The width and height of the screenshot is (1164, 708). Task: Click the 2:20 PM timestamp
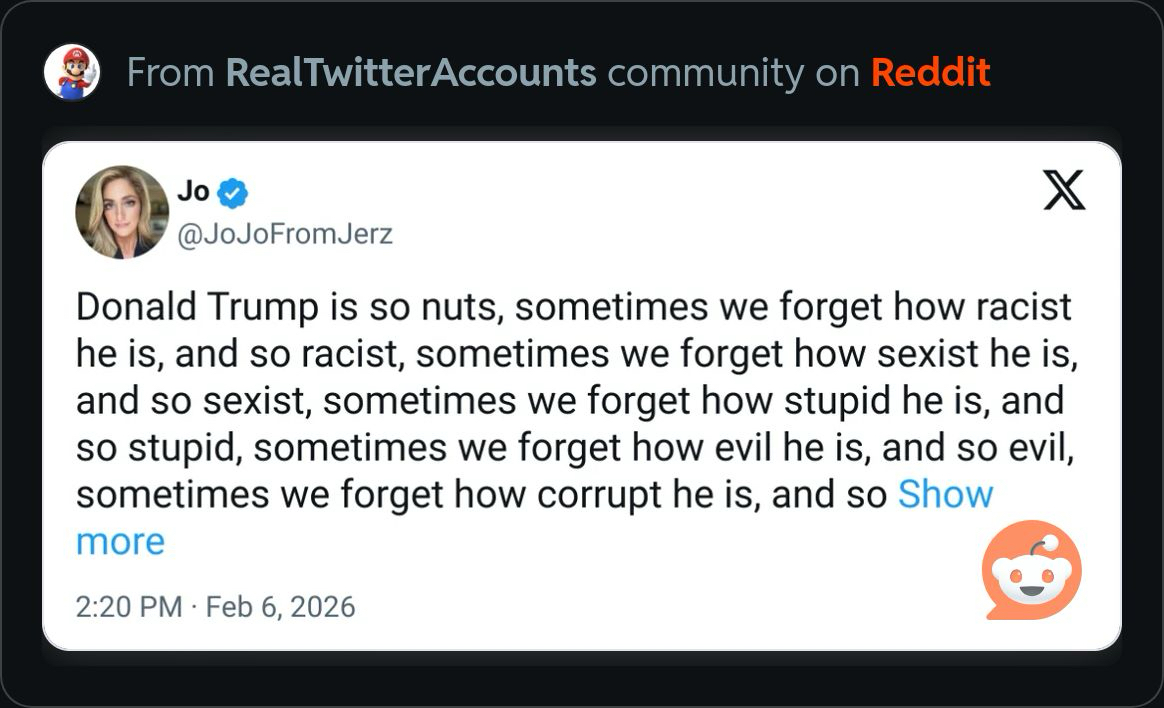(x=129, y=606)
